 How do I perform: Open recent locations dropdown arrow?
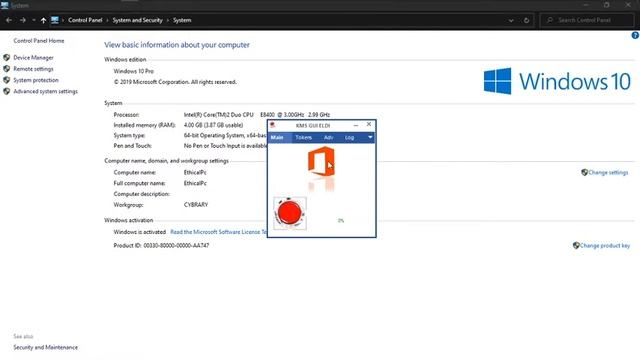tap(33, 20)
